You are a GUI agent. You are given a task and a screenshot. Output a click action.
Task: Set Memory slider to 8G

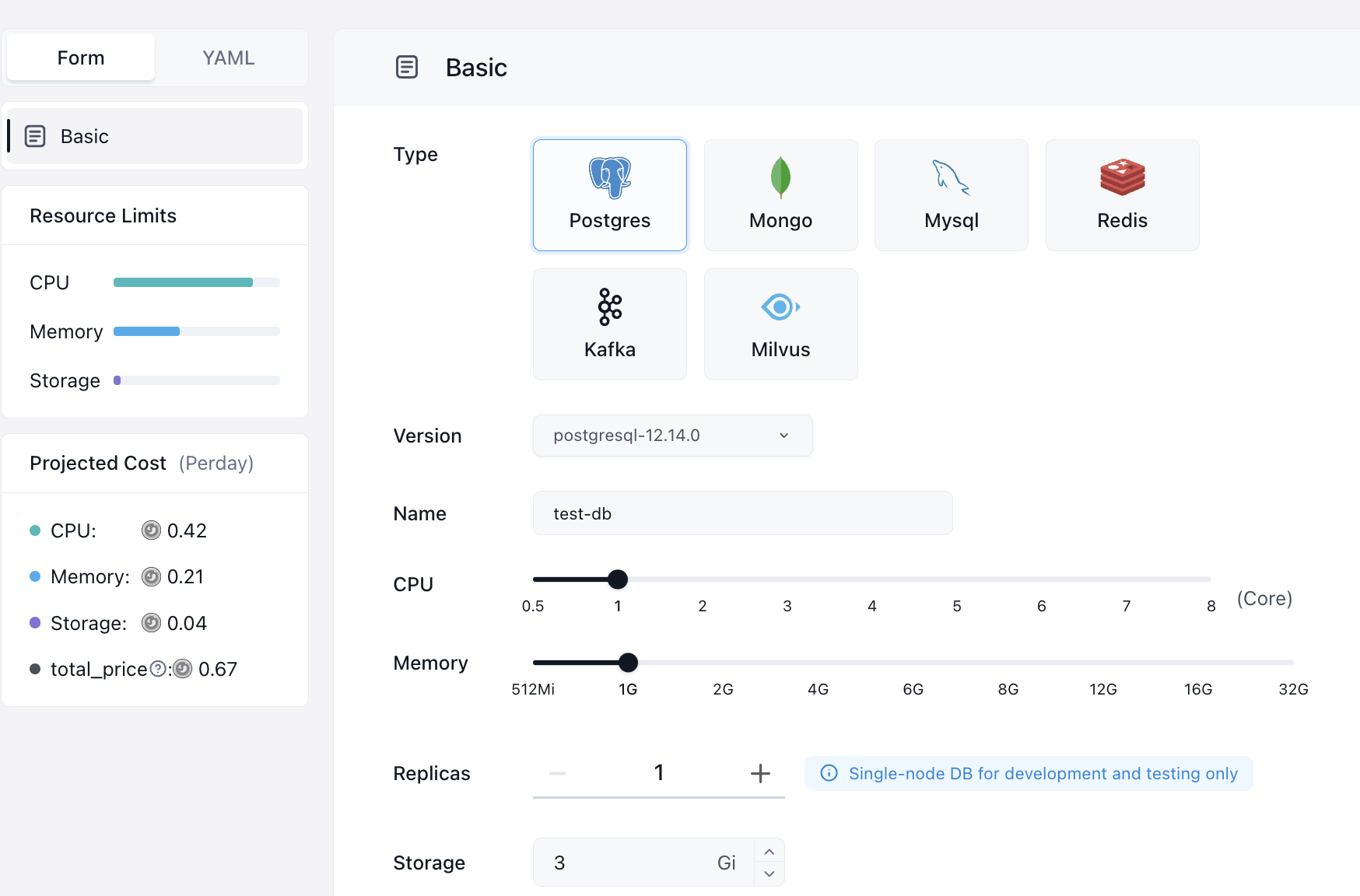tap(1008, 663)
